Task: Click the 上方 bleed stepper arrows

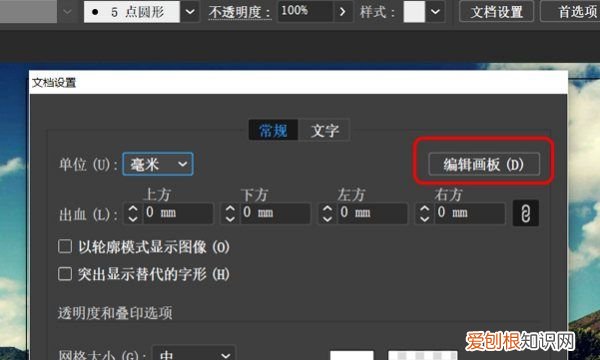Action: [133, 213]
